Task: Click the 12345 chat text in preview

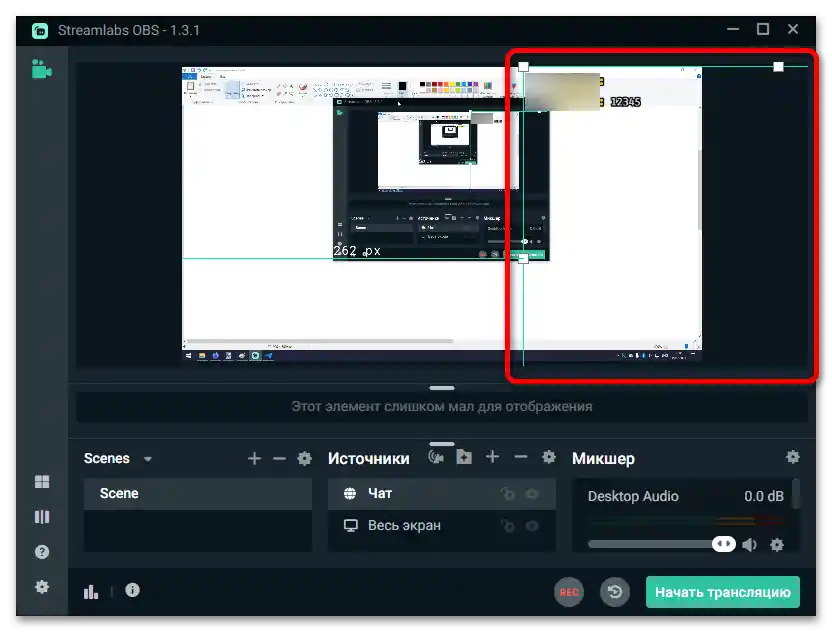Action: coord(625,102)
